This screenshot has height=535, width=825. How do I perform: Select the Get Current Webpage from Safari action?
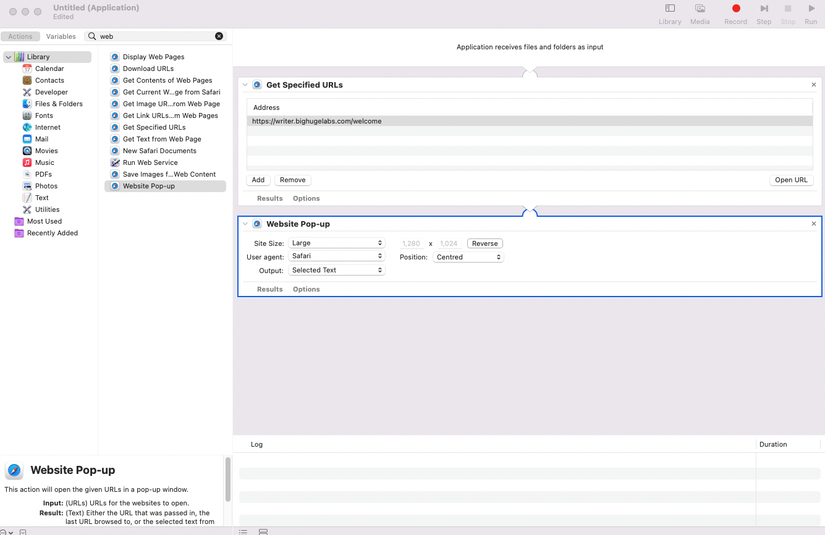[165, 92]
